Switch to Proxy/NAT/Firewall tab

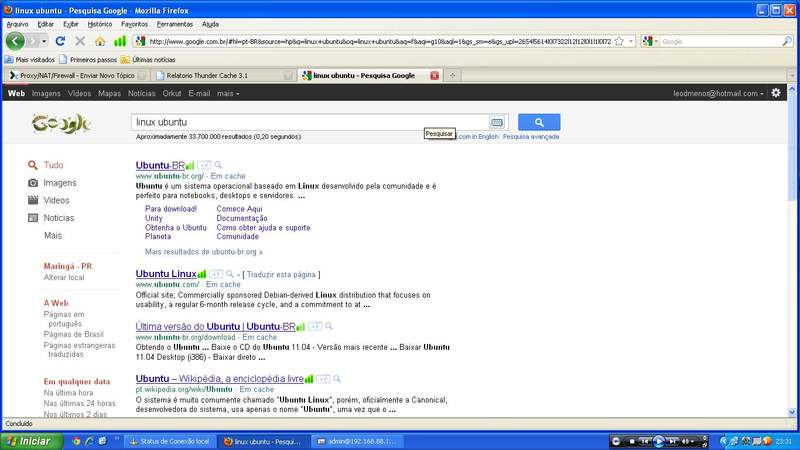point(77,76)
